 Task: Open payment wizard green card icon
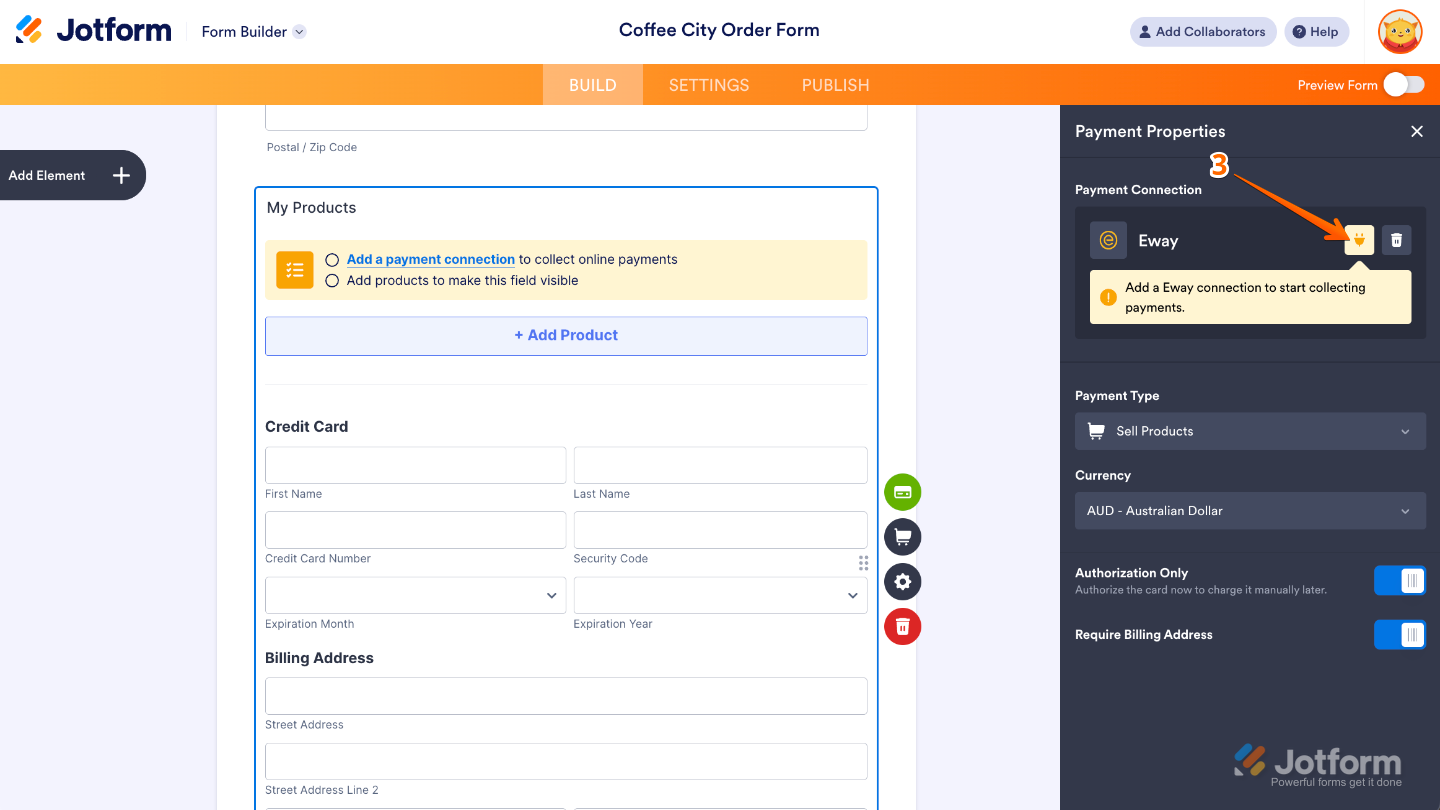pyautogui.click(x=902, y=492)
